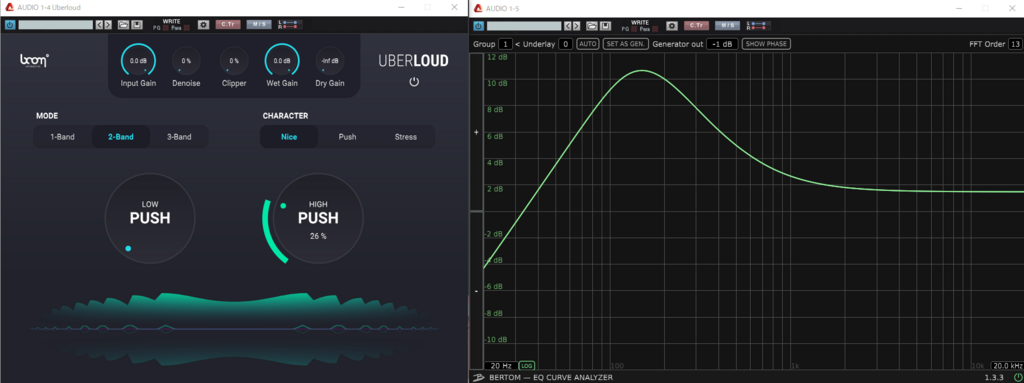Click the Denoise knob
1024x383 pixels.
pos(186,61)
